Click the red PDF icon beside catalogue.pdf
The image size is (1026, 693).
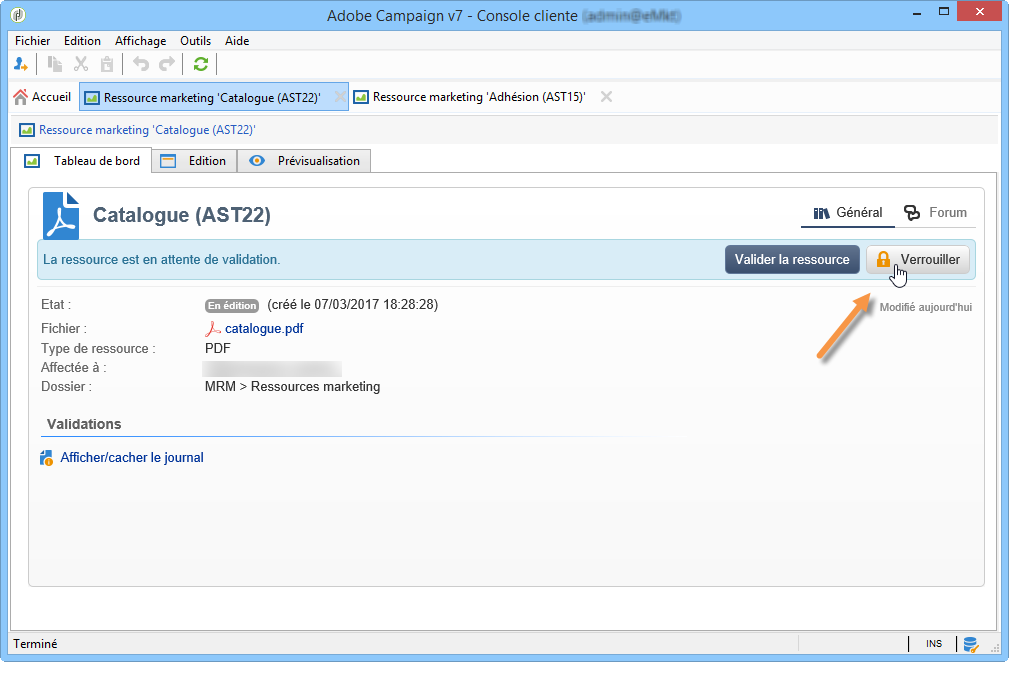pos(213,329)
